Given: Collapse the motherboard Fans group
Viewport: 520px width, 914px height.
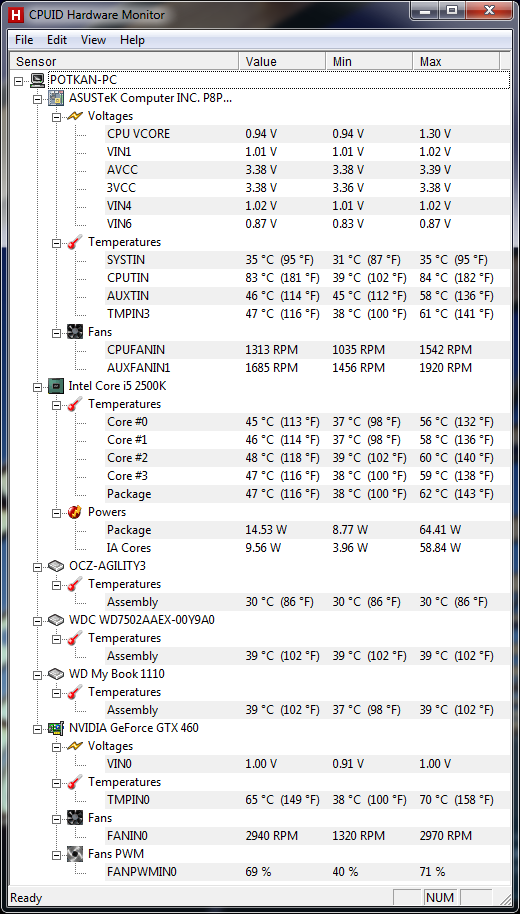Looking at the screenshot, I should tap(57, 332).
